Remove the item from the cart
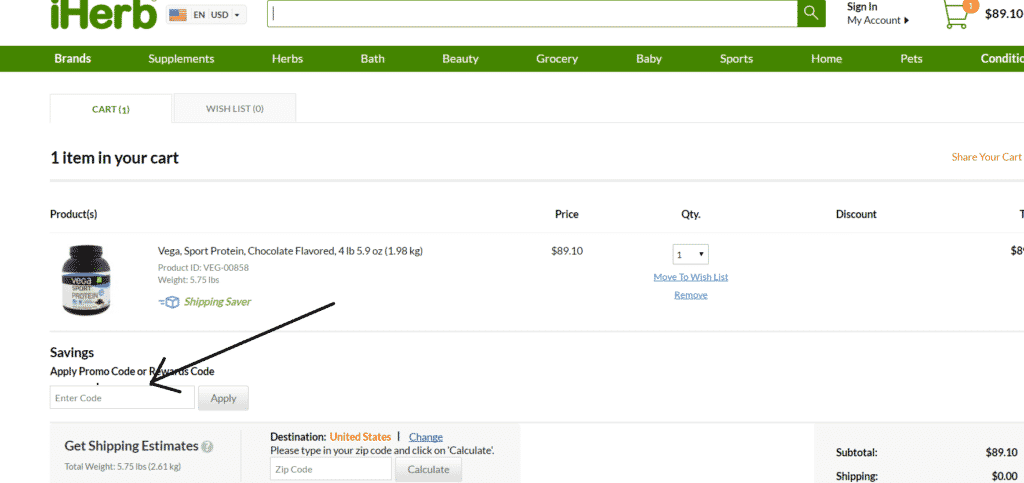1024x483 pixels. click(x=691, y=295)
